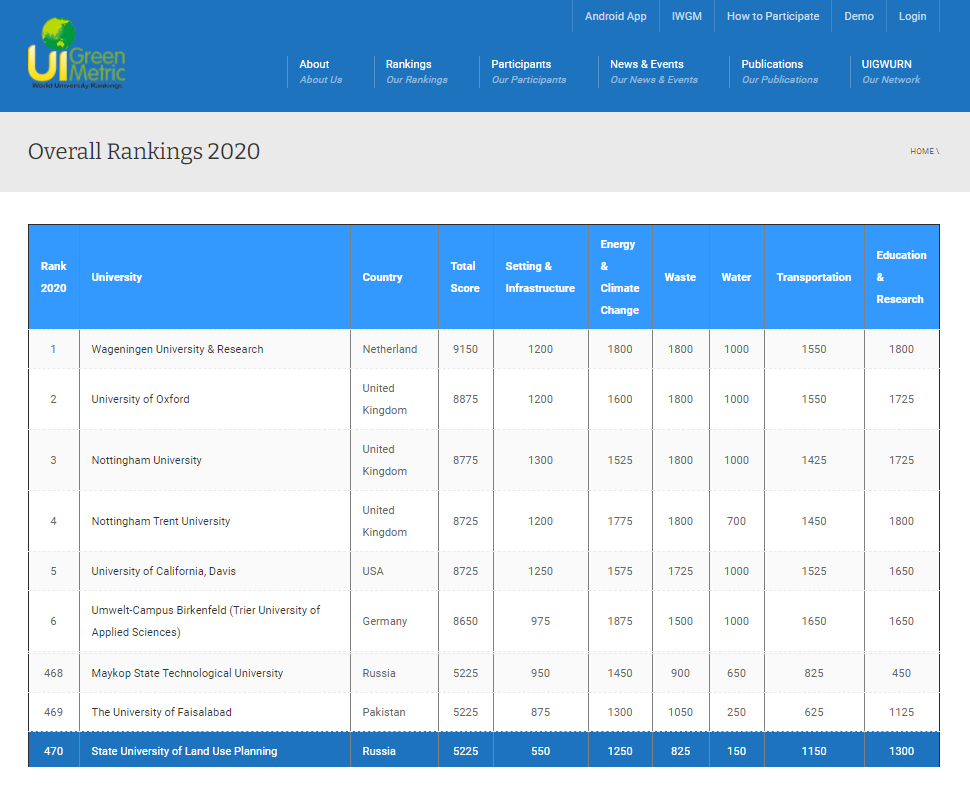This screenshot has width=970, height=790.
Task: Open the About Us menu
Action: 320,72
